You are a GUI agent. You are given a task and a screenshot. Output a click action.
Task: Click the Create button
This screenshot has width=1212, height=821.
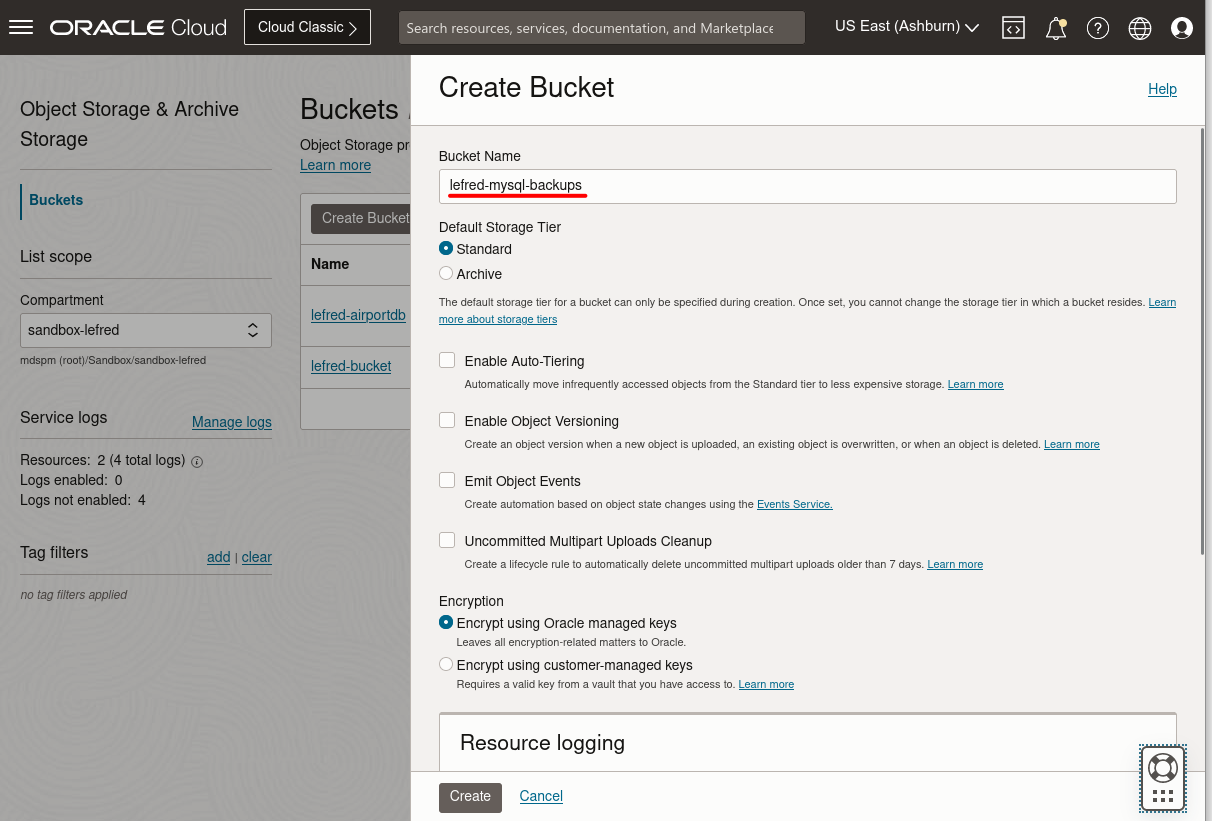coord(470,797)
